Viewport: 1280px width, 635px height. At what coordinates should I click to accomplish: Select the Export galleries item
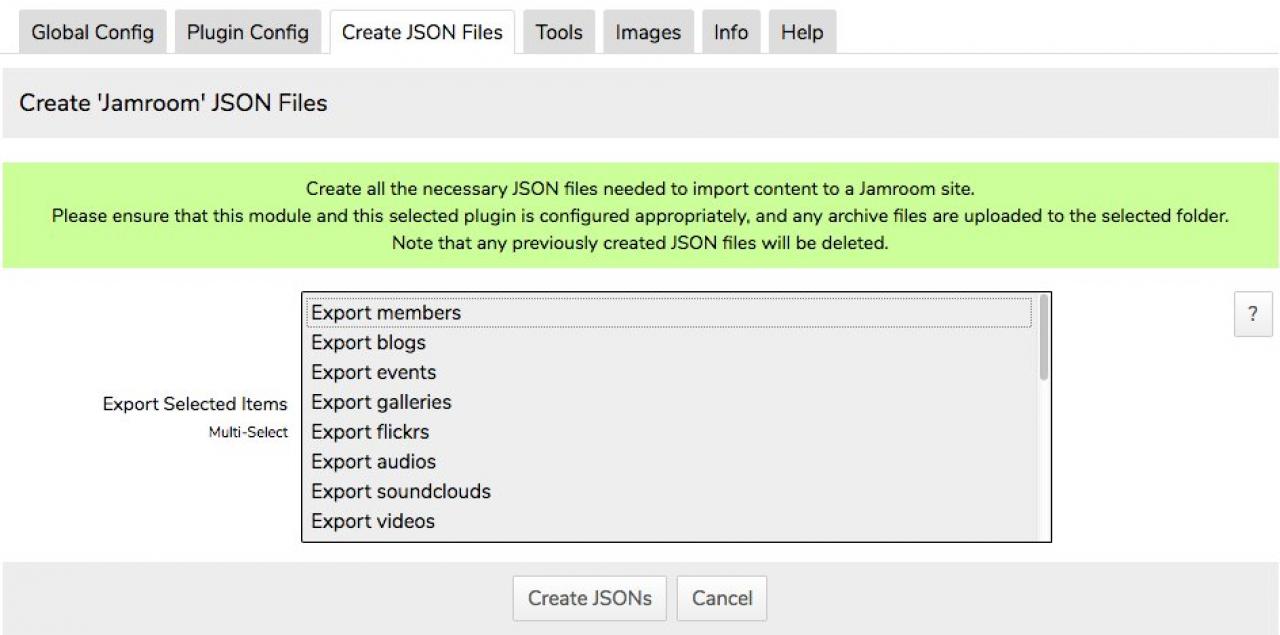381,402
